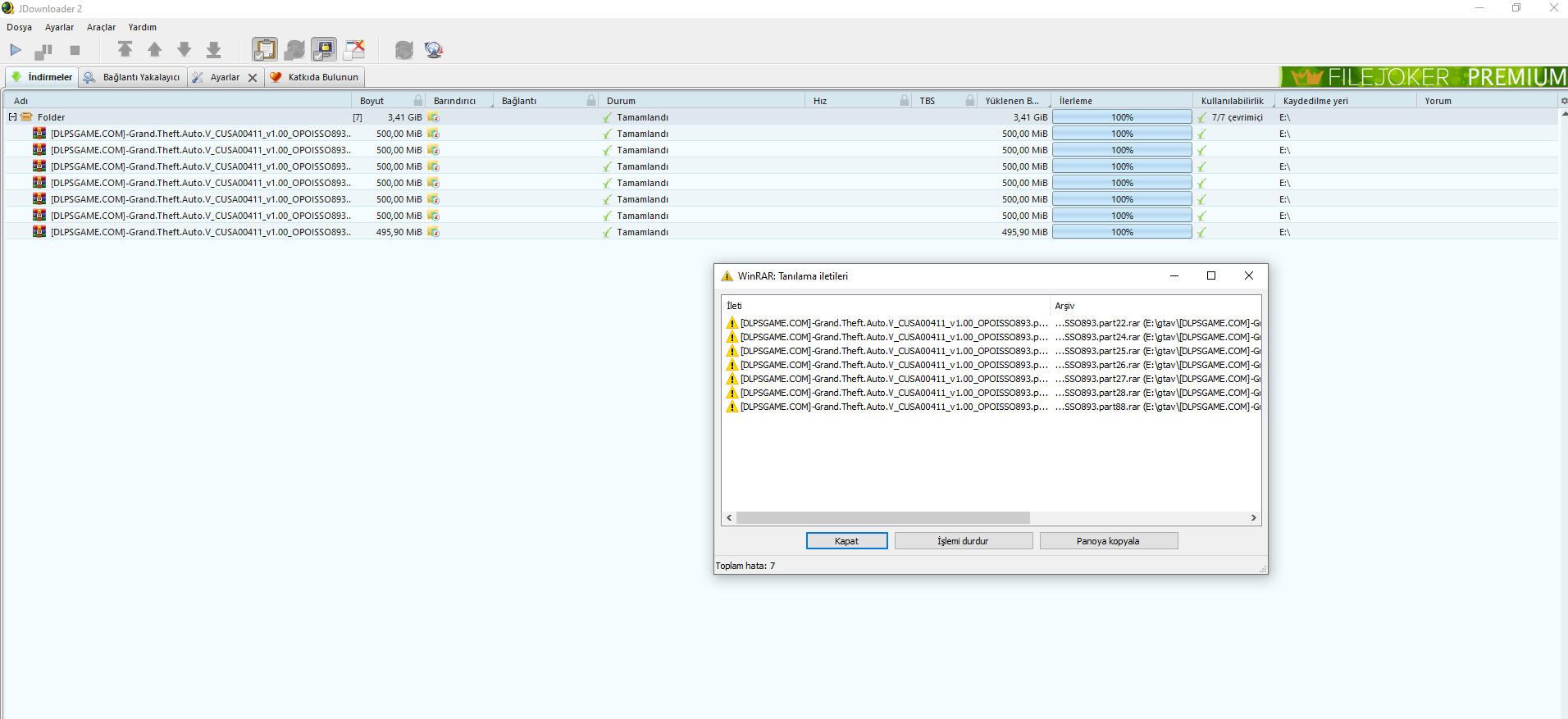Pause downloads using the pause toolbar icon
1568x719 pixels.
[x=43, y=51]
